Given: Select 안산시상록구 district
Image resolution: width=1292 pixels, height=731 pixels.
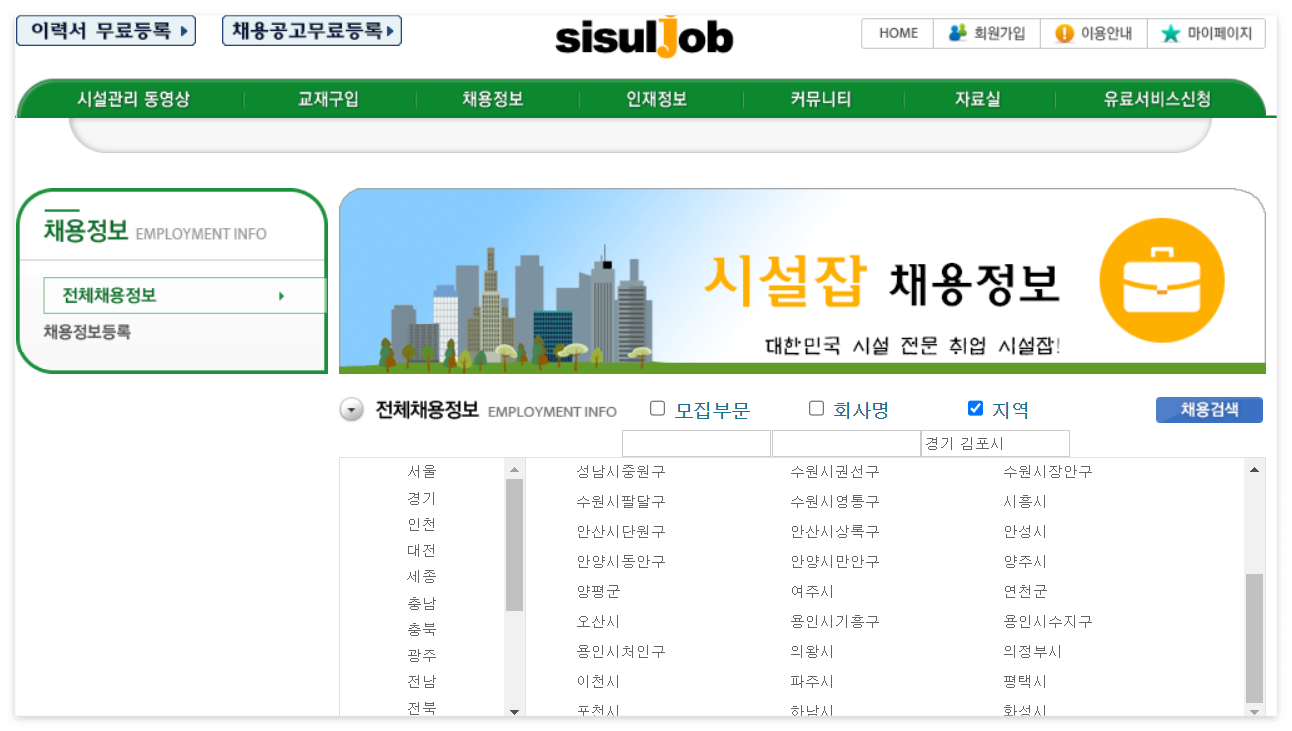Looking at the screenshot, I should [x=834, y=531].
